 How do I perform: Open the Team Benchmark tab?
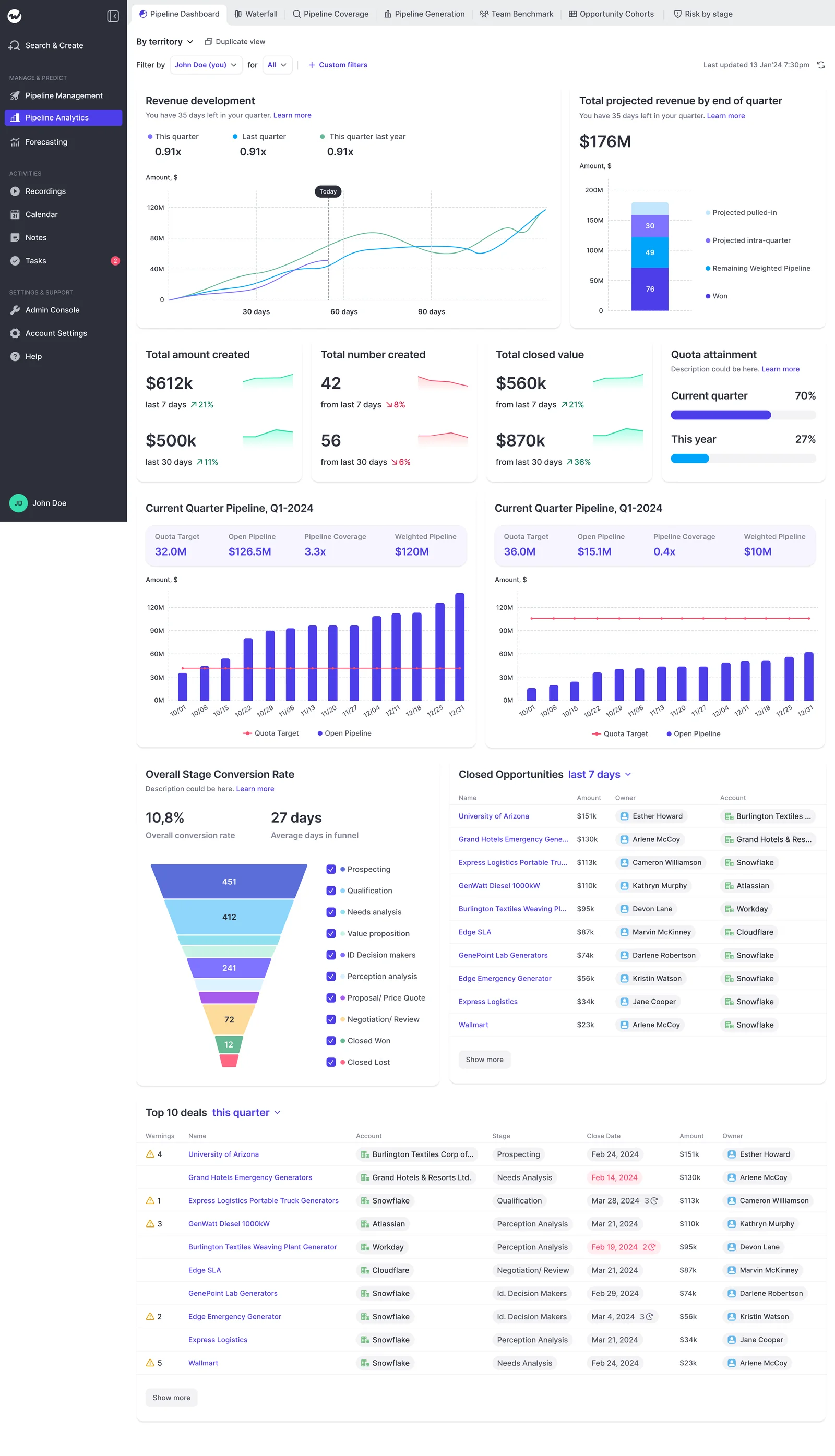(516, 14)
